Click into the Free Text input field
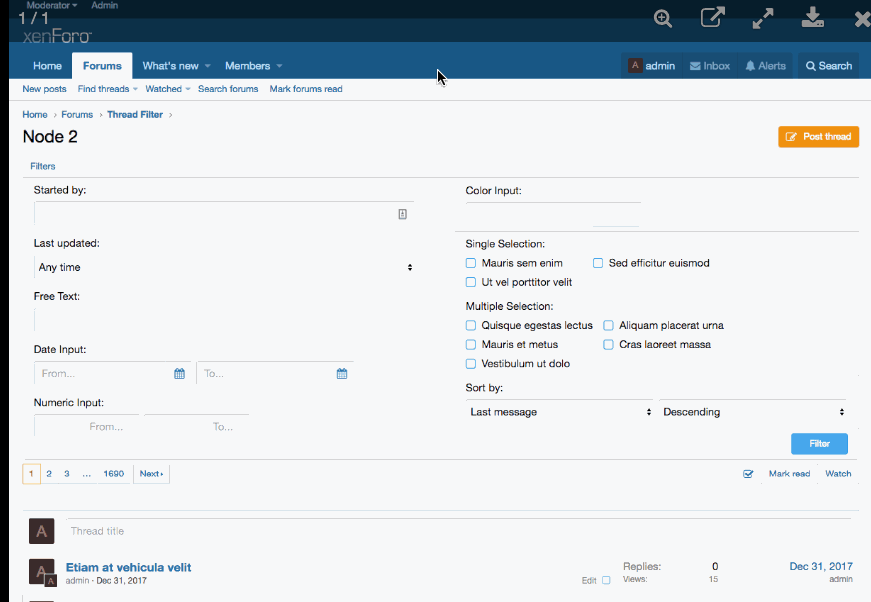Image resolution: width=871 pixels, height=602 pixels. coord(224,321)
